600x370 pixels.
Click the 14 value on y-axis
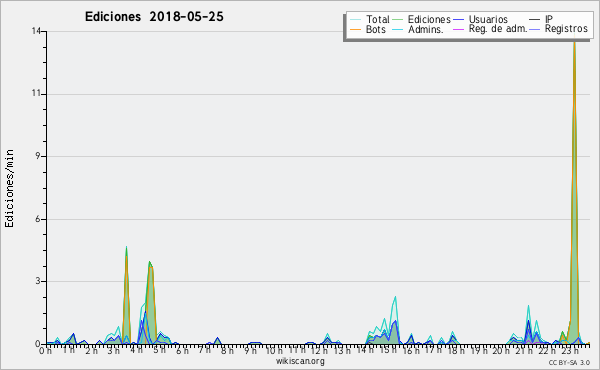pos(36,31)
